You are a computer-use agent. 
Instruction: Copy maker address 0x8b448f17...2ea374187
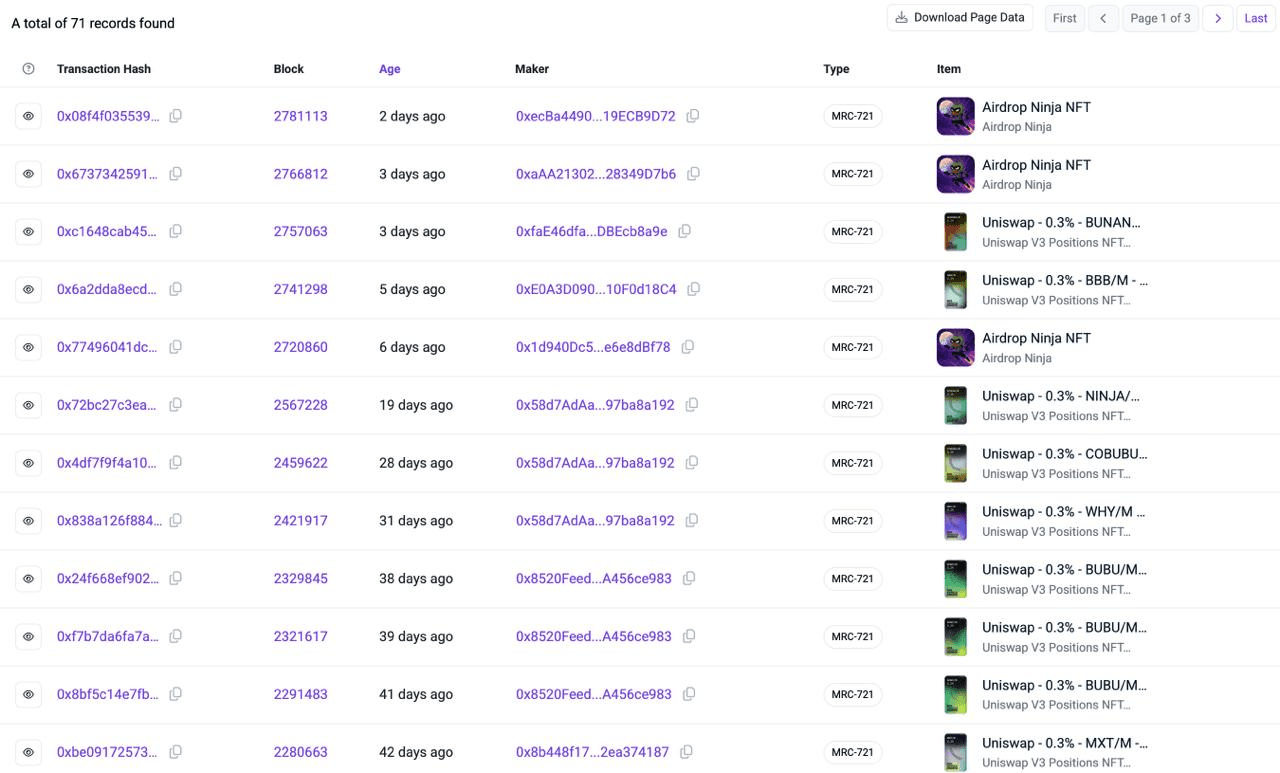coord(687,752)
